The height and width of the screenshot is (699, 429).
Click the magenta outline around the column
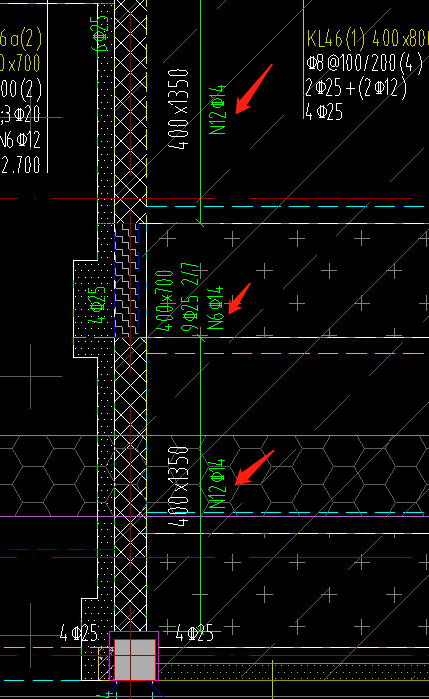point(134,656)
